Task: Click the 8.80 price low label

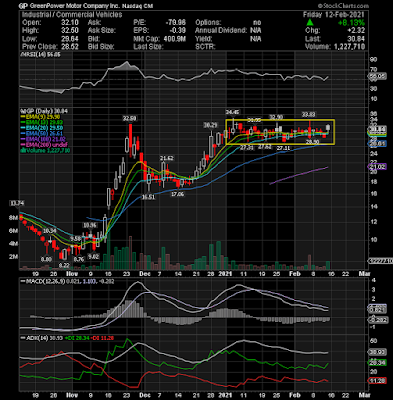Action: point(46,259)
